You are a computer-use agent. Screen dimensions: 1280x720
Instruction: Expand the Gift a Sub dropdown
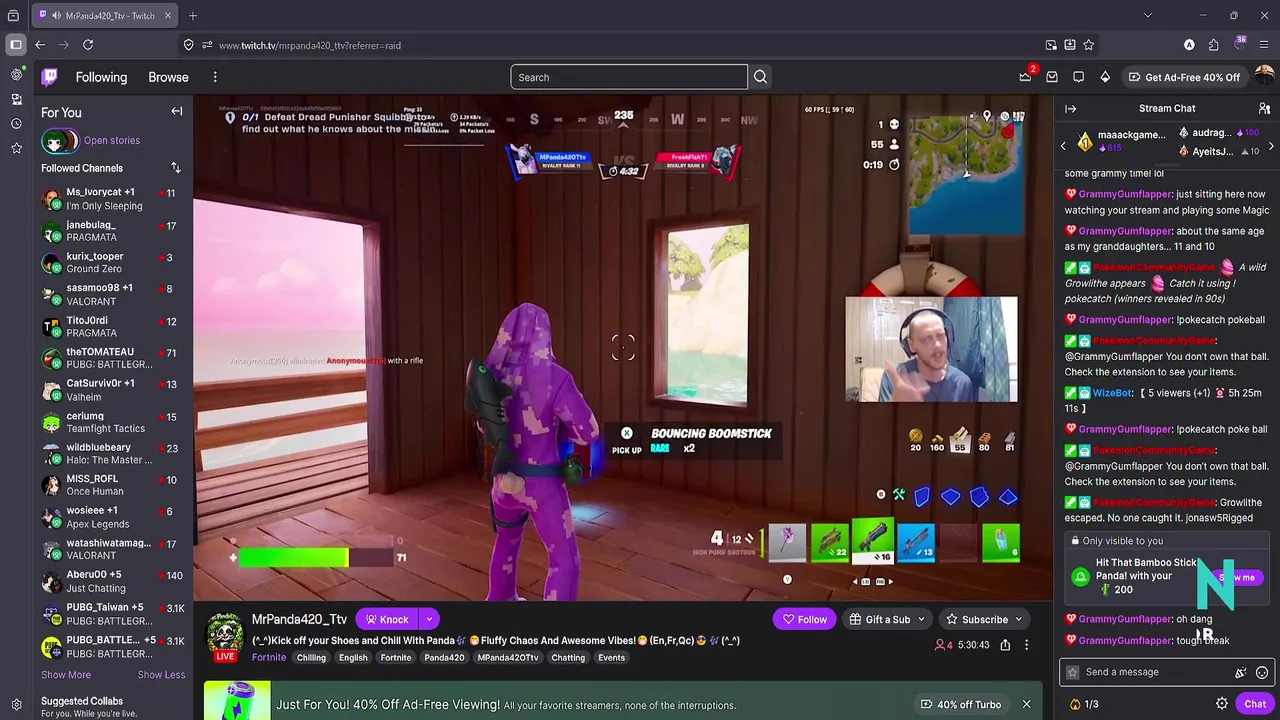(x=921, y=619)
